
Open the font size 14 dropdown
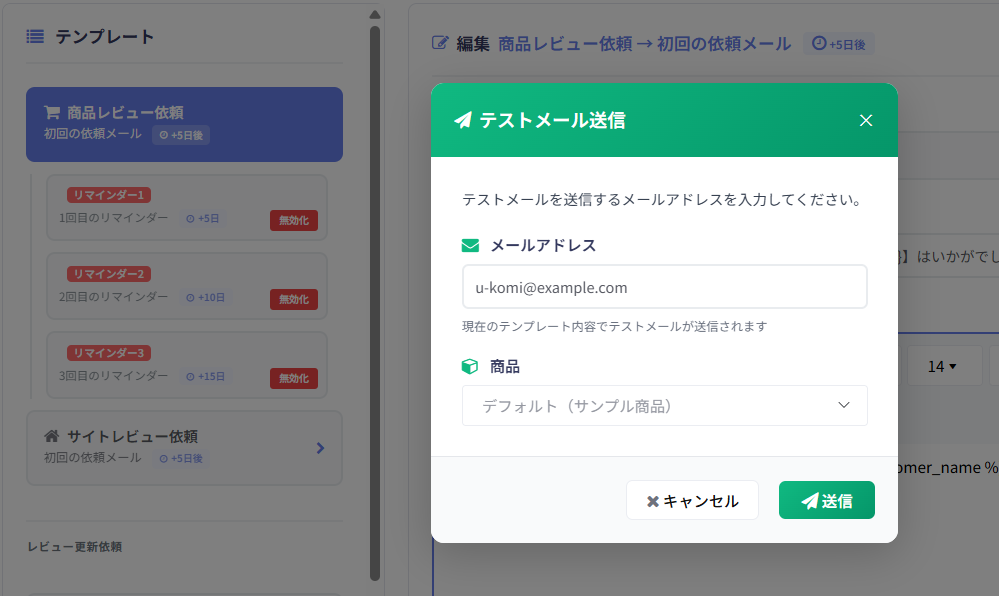[942, 367]
